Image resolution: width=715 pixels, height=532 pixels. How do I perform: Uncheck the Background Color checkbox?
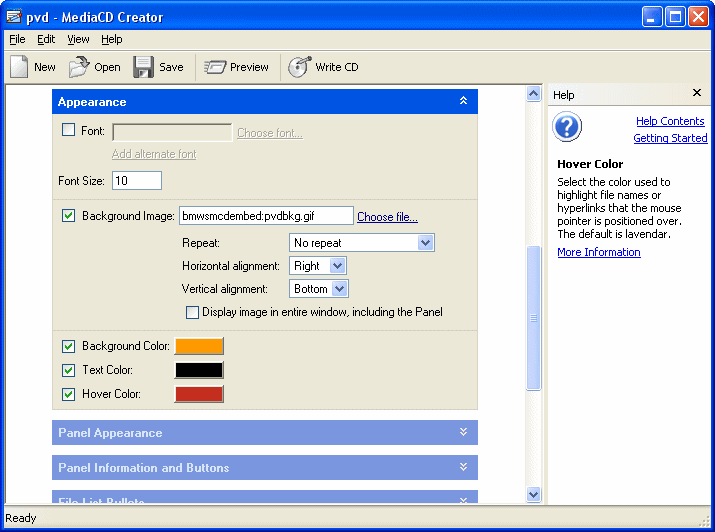[x=68, y=346]
